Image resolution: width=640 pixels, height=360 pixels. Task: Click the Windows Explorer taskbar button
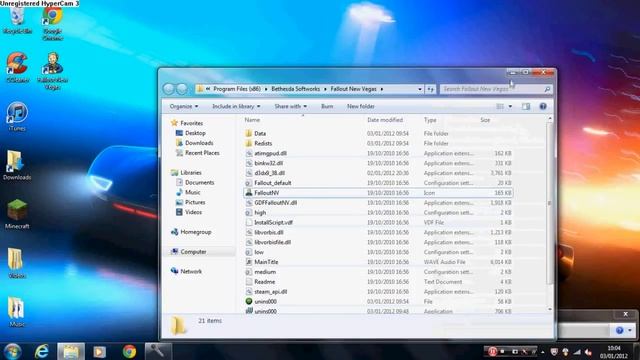(x=71, y=351)
